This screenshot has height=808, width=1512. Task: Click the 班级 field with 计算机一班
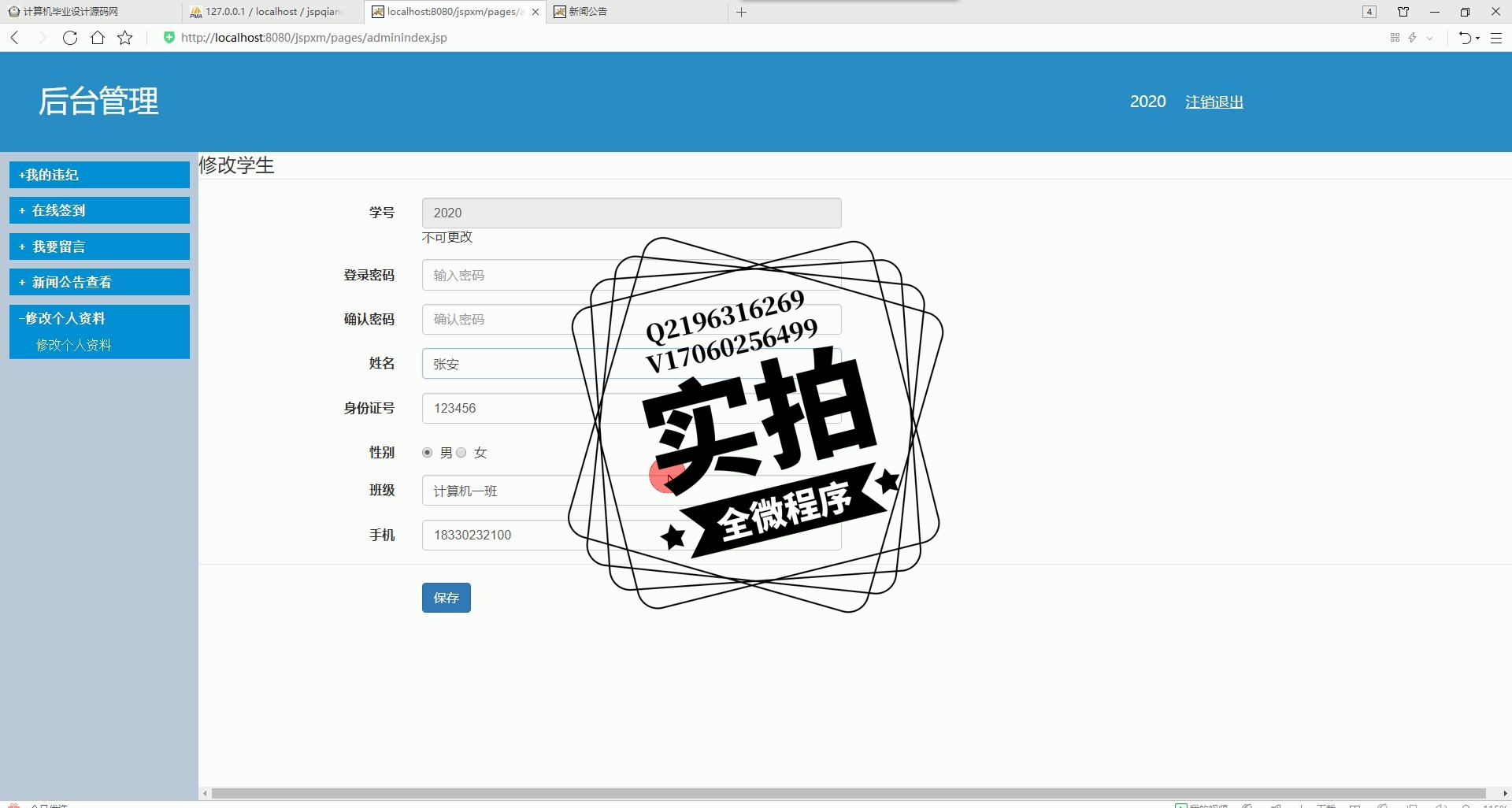tap(632, 491)
